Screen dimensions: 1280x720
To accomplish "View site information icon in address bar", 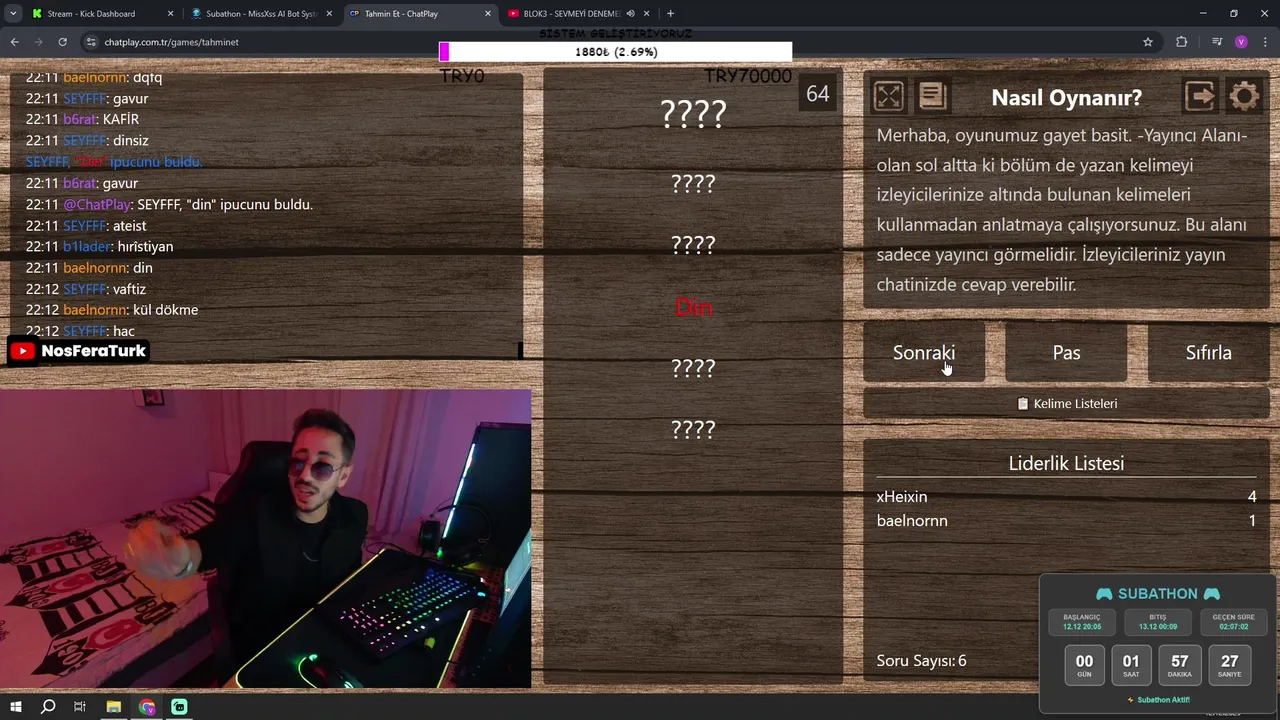I will click(x=91, y=42).
